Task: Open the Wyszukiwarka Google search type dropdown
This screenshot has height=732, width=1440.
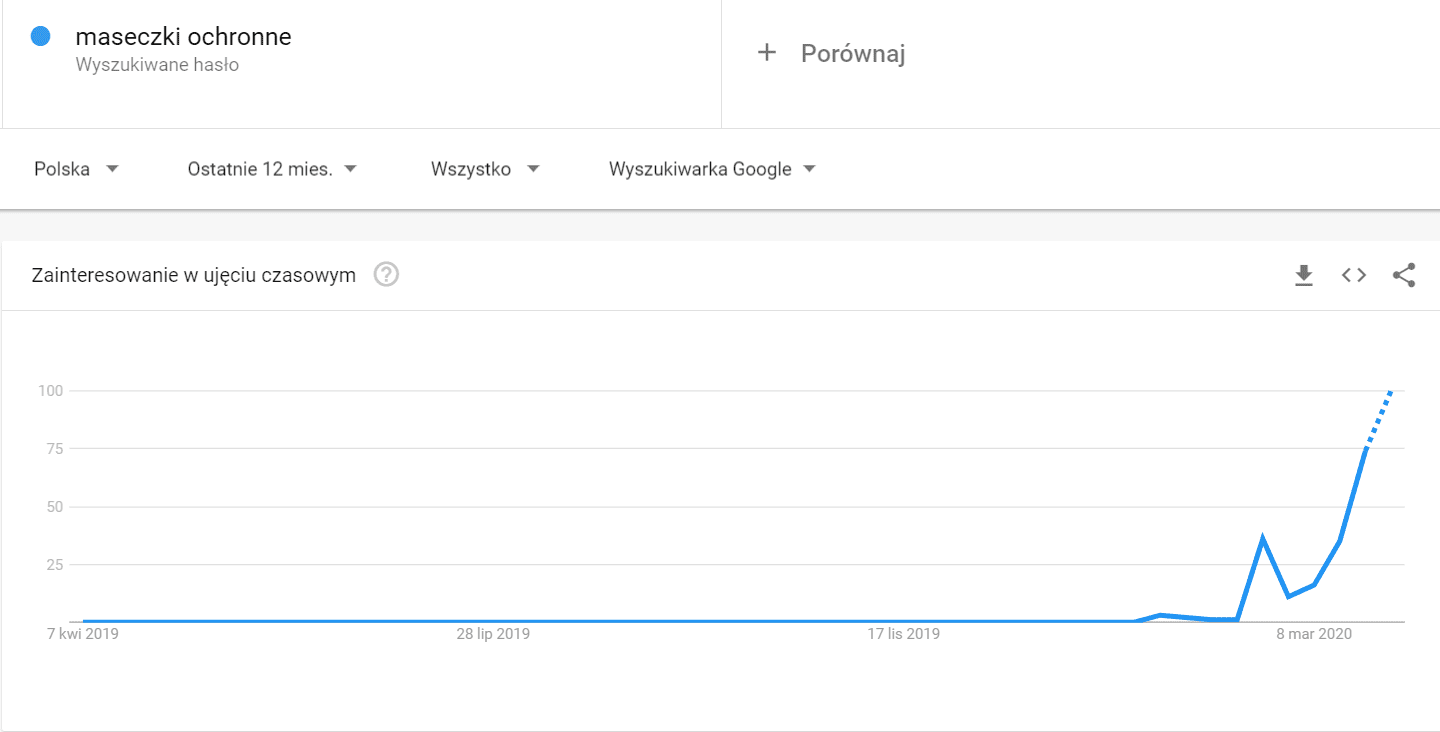Action: [x=712, y=169]
